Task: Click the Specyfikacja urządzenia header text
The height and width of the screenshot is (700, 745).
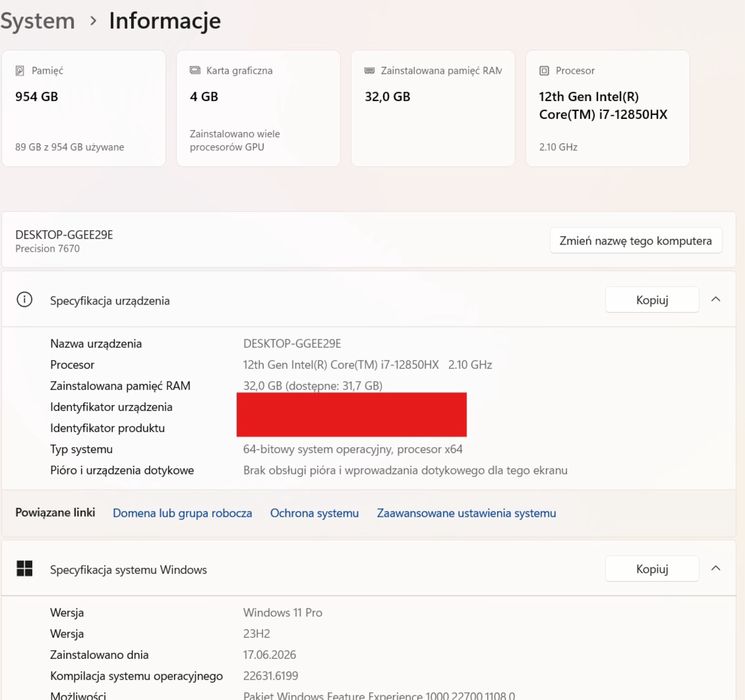Action: point(110,301)
